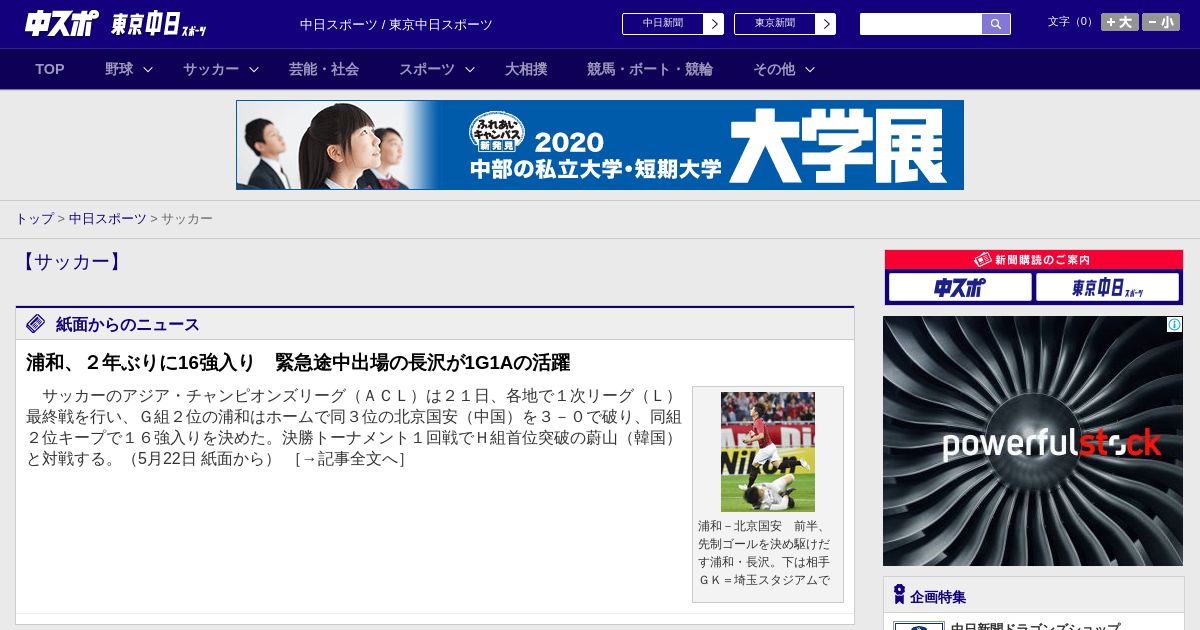The width and height of the screenshot is (1200, 630).
Task: Click the ribbon icon beside 企画特集
Action: click(x=899, y=595)
